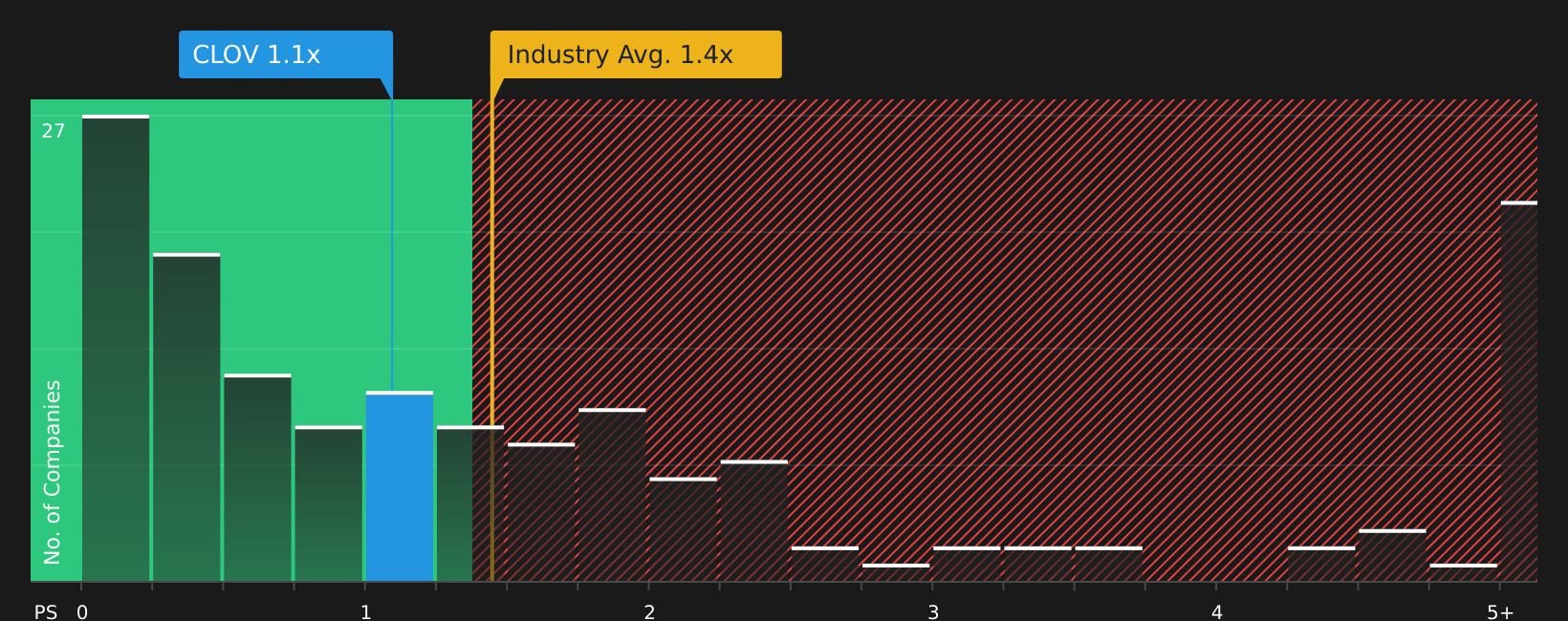Click the Industry Avg. 1.4x label
Viewport: 1568px width, 621px height.
coord(636,54)
